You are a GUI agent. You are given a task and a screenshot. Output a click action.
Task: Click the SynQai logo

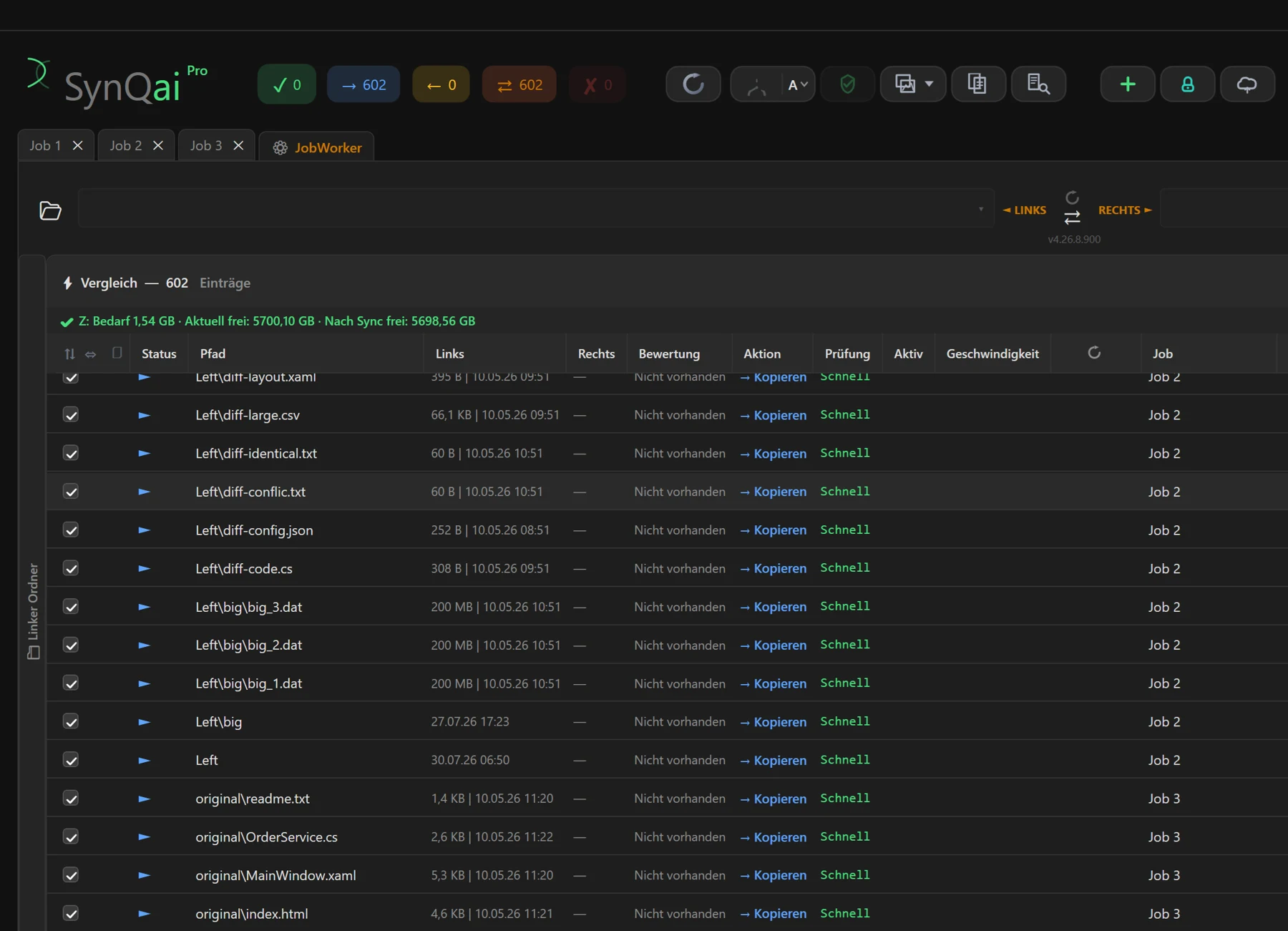pos(117,84)
